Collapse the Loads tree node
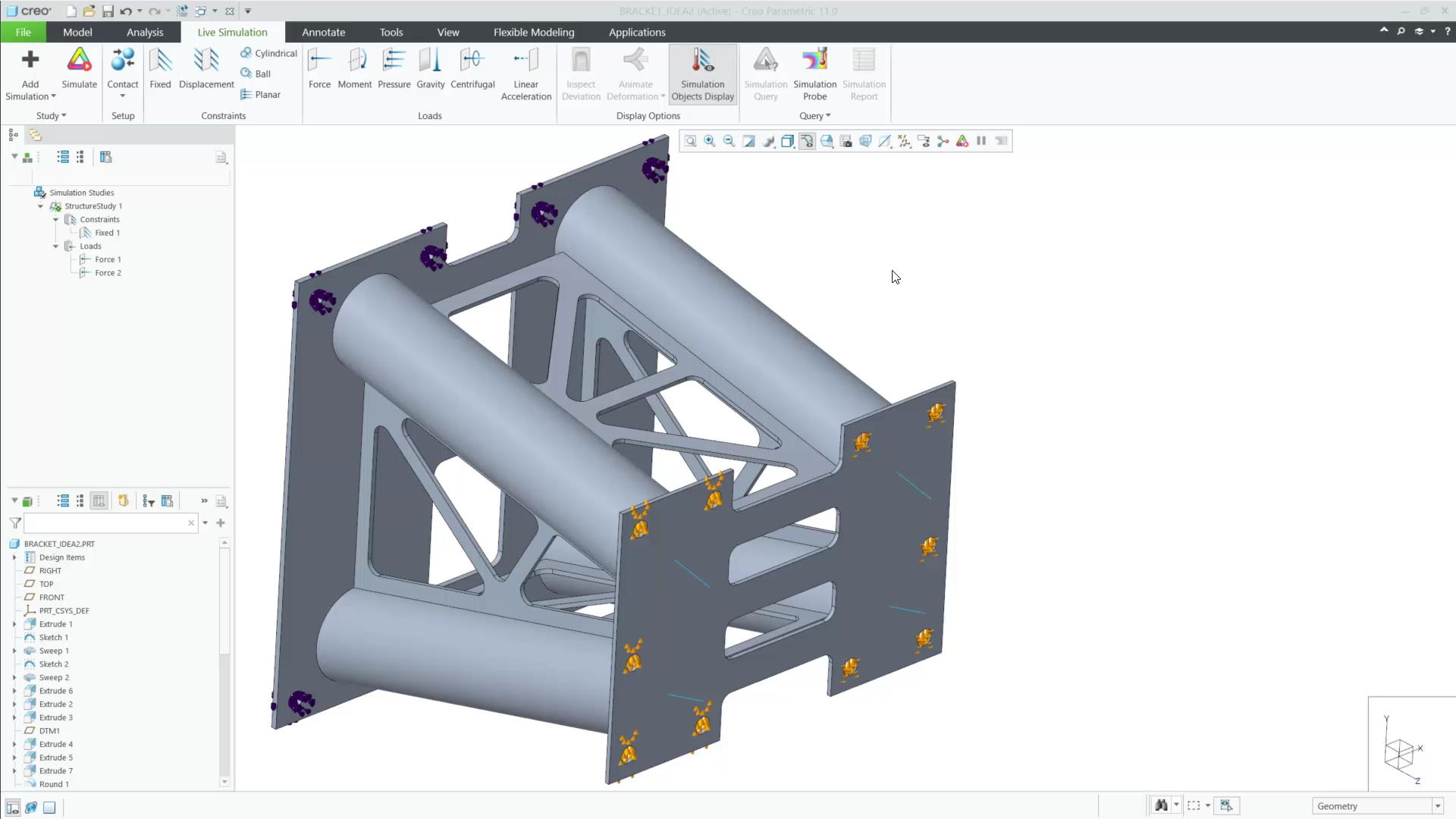 (x=55, y=246)
